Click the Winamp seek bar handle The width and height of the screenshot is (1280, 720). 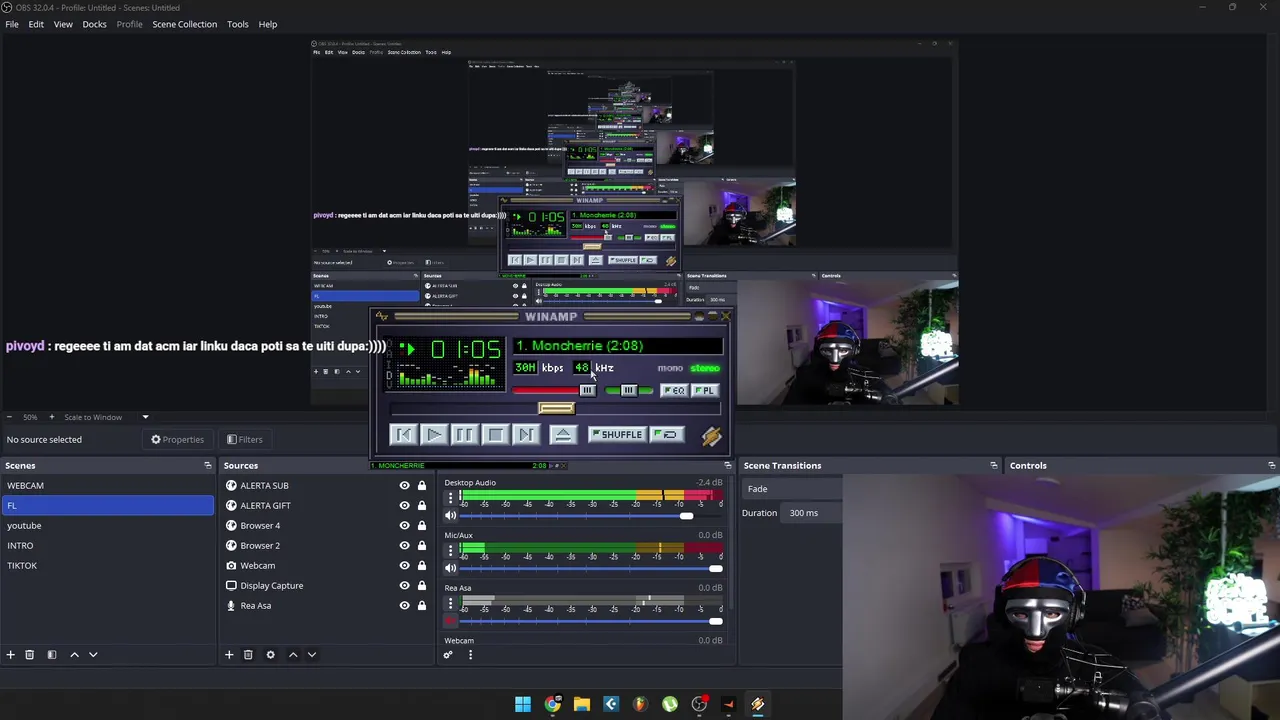click(x=556, y=408)
